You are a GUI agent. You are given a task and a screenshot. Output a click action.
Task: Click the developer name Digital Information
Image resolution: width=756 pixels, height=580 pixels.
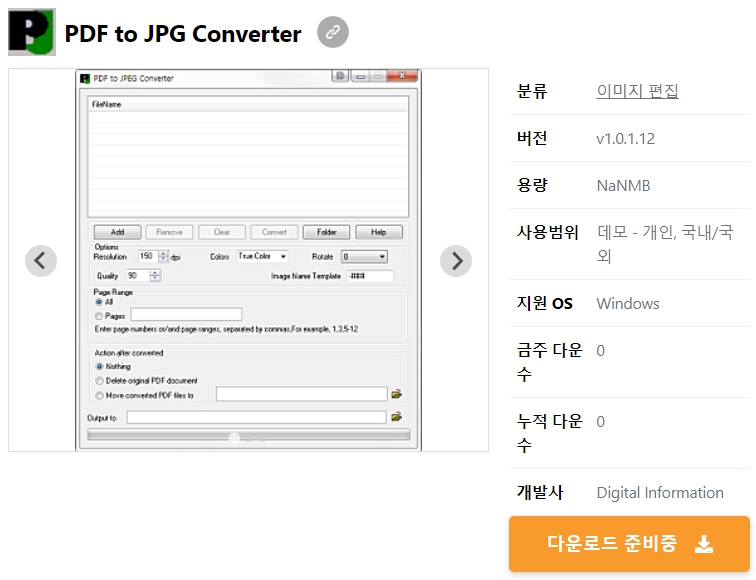660,493
